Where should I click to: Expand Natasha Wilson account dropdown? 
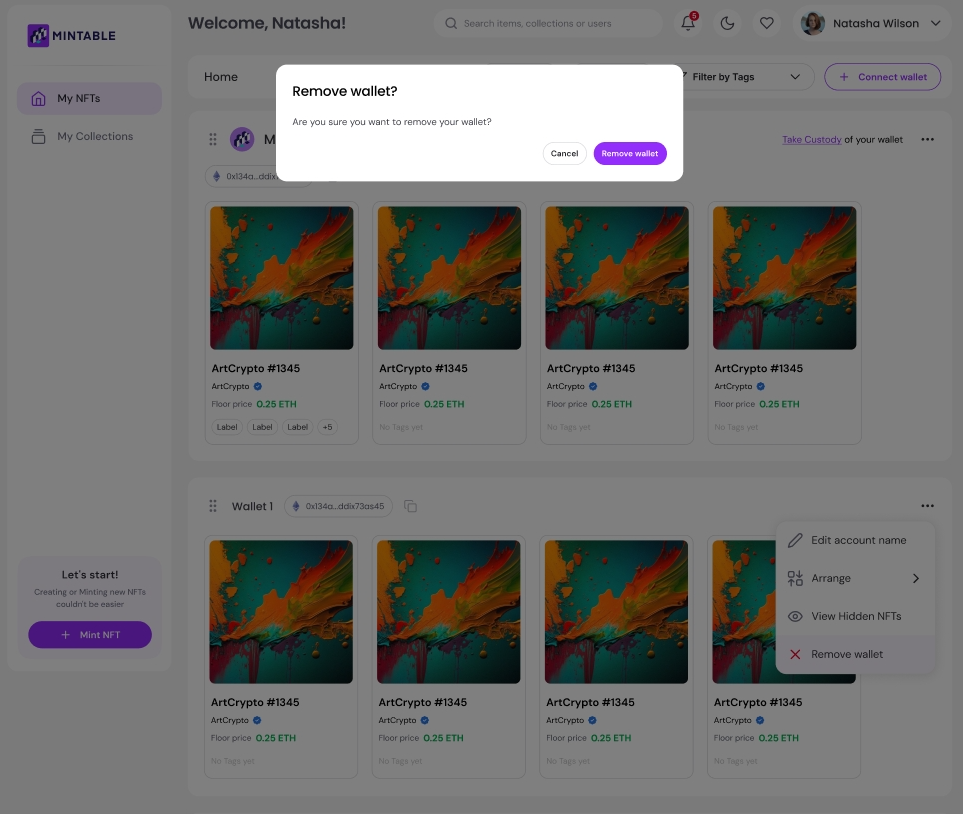click(x=936, y=23)
